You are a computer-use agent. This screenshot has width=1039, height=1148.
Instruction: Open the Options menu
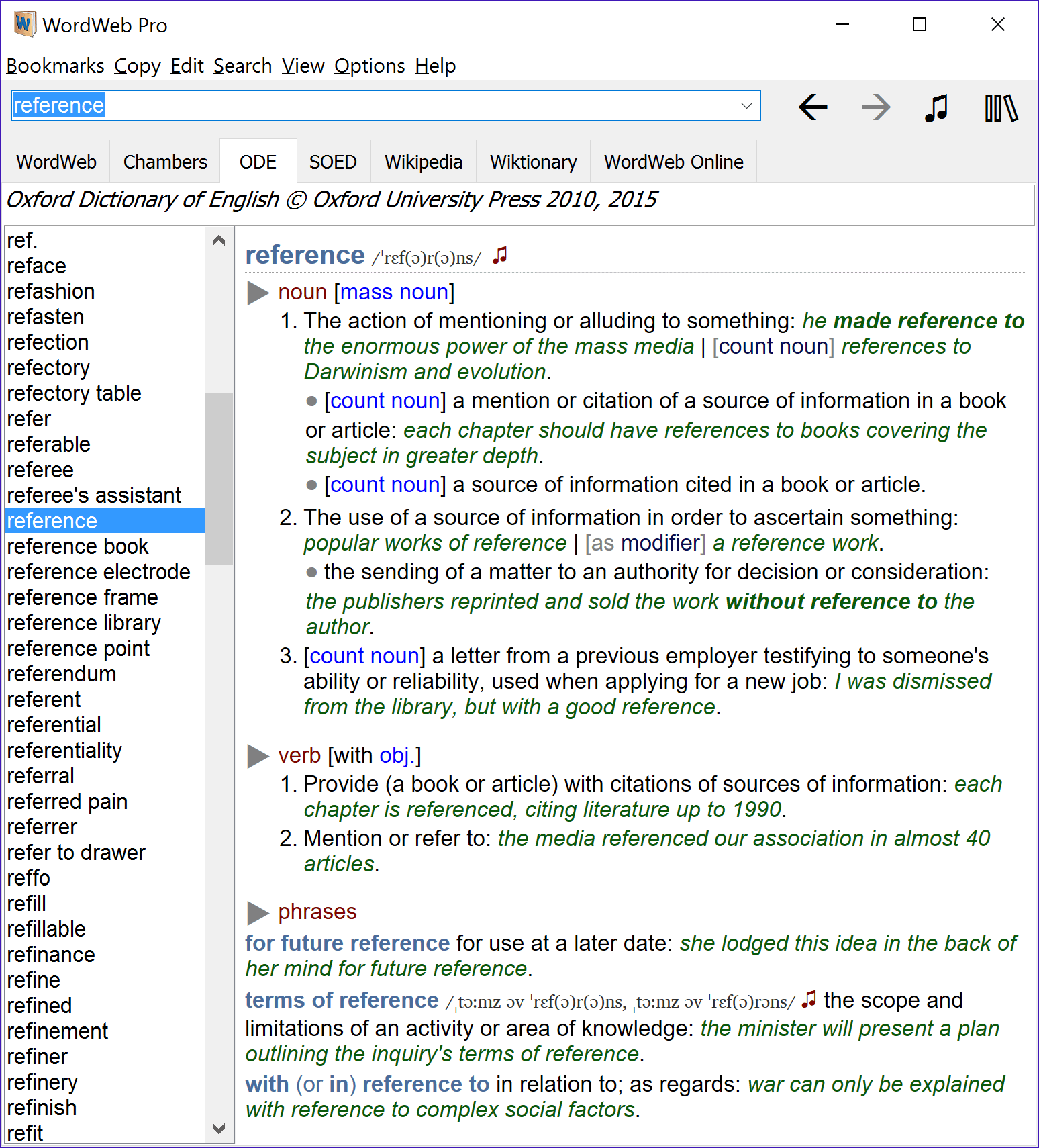pos(369,66)
